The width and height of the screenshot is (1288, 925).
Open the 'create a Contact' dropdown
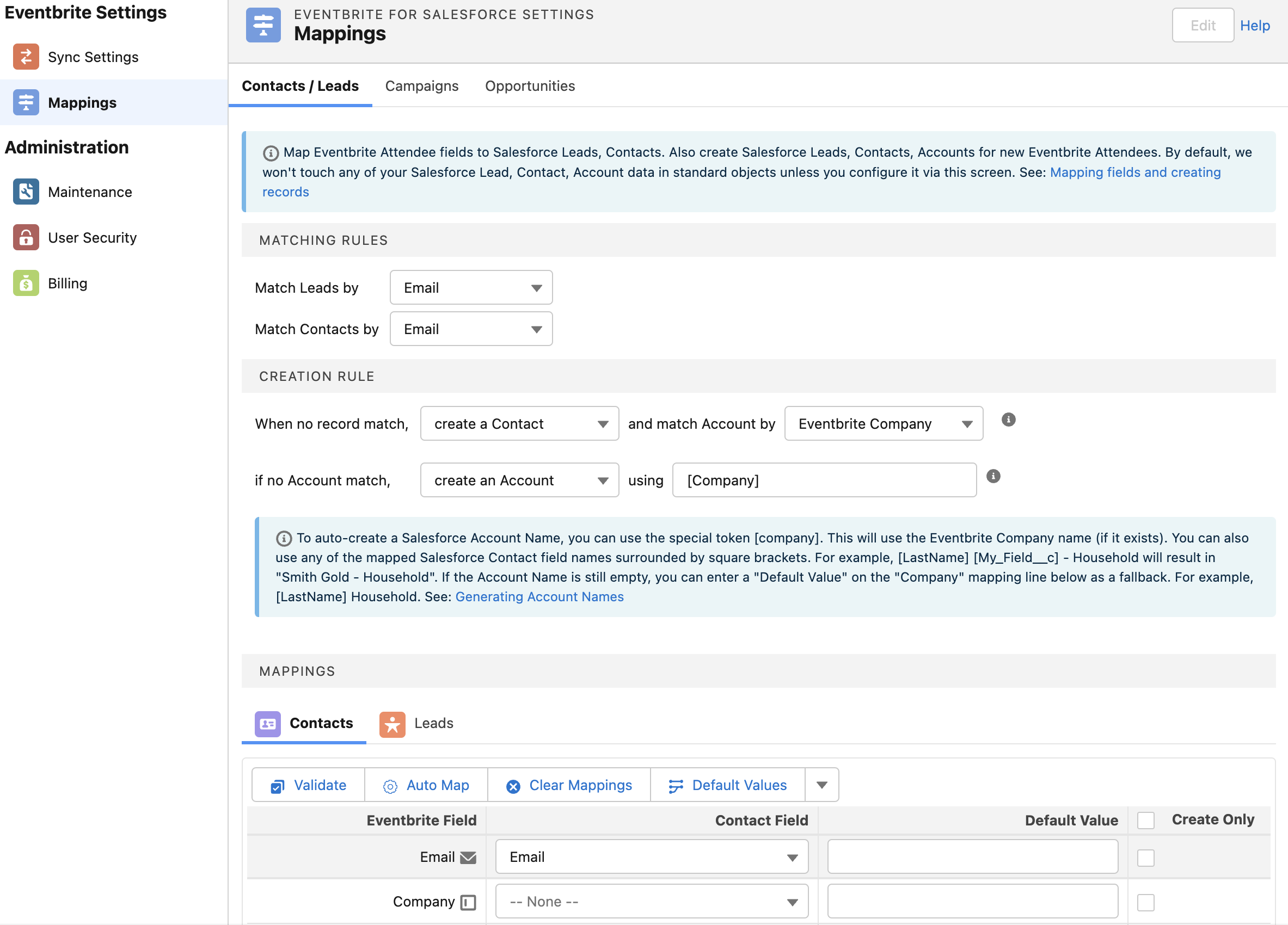click(x=519, y=423)
